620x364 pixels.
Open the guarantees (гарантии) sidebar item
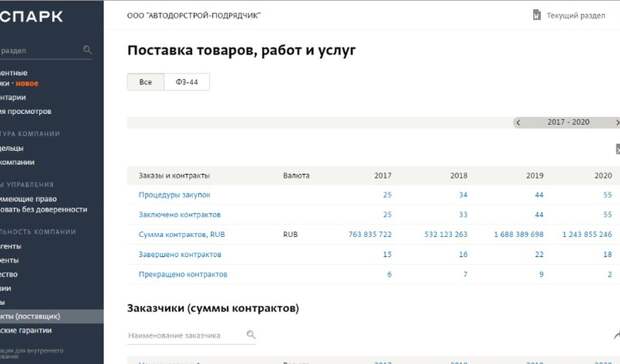26,330
